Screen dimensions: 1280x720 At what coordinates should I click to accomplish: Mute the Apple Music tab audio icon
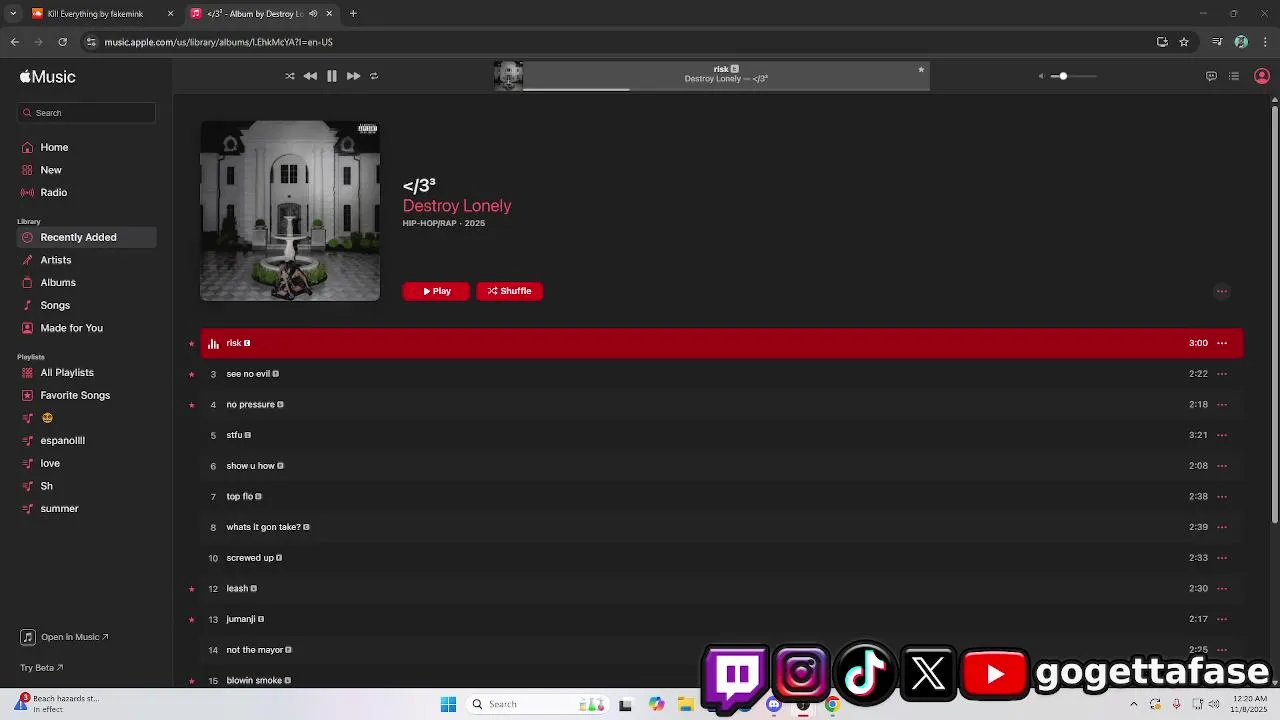(x=313, y=14)
